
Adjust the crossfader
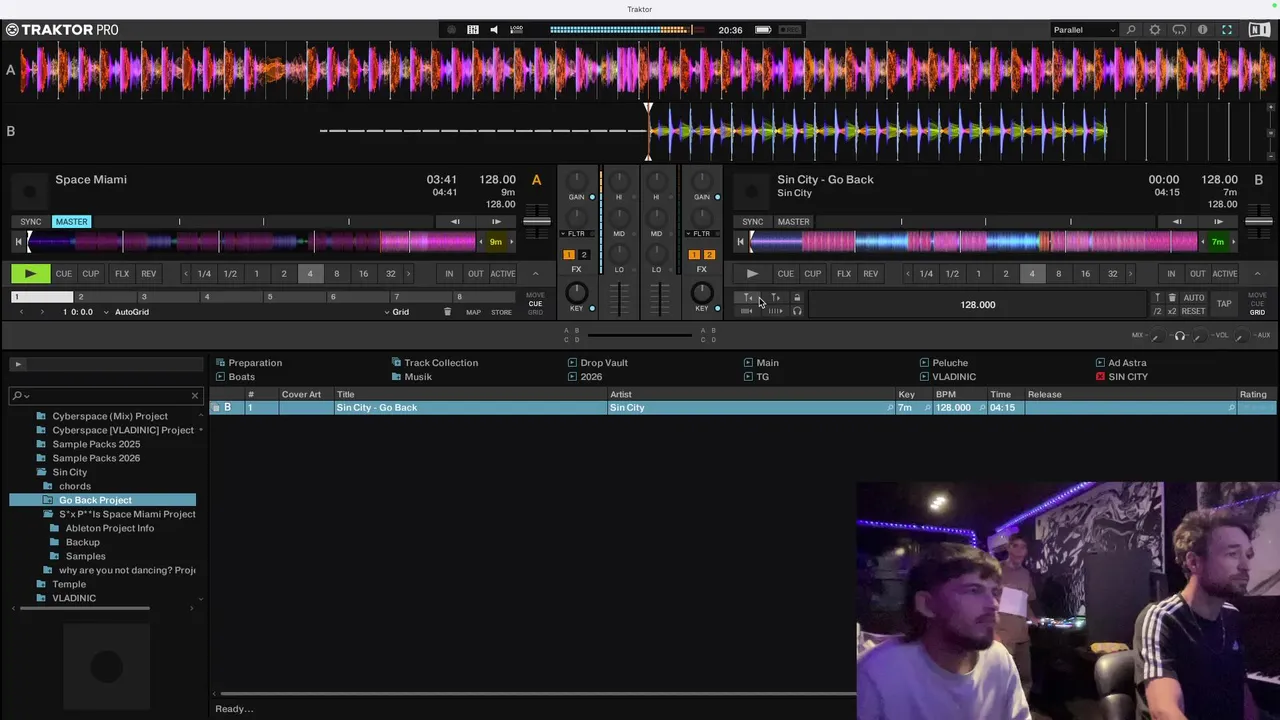pyautogui.click(x=639, y=335)
